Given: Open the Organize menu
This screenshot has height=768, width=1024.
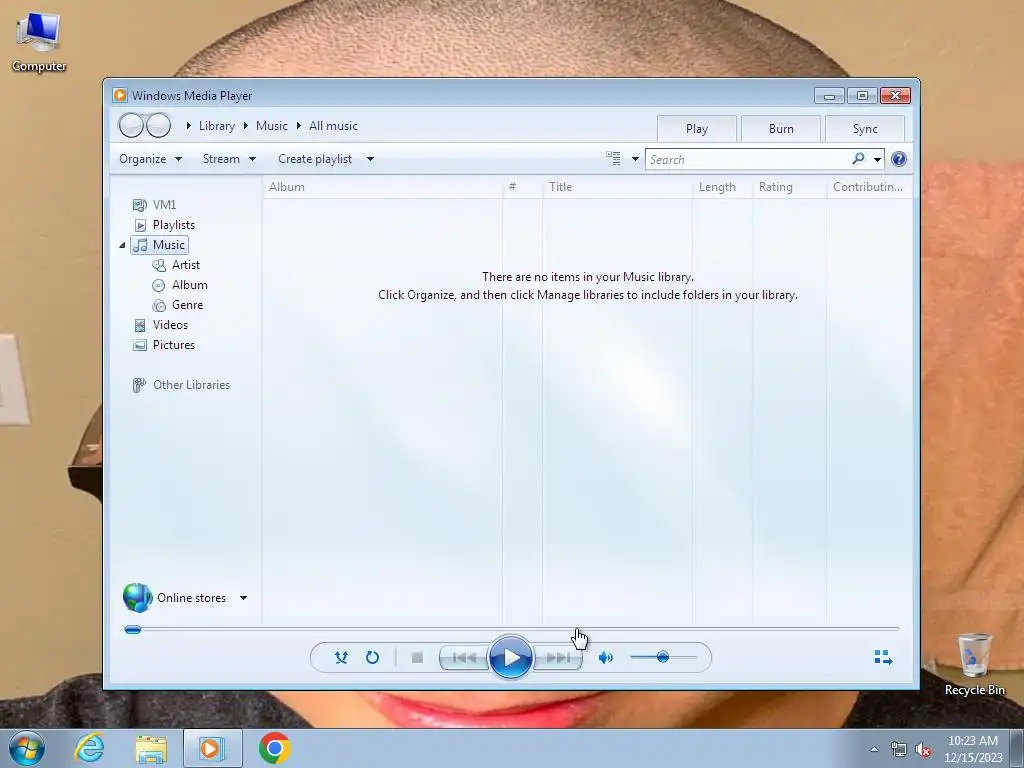Looking at the screenshot, I should [150, 159].
